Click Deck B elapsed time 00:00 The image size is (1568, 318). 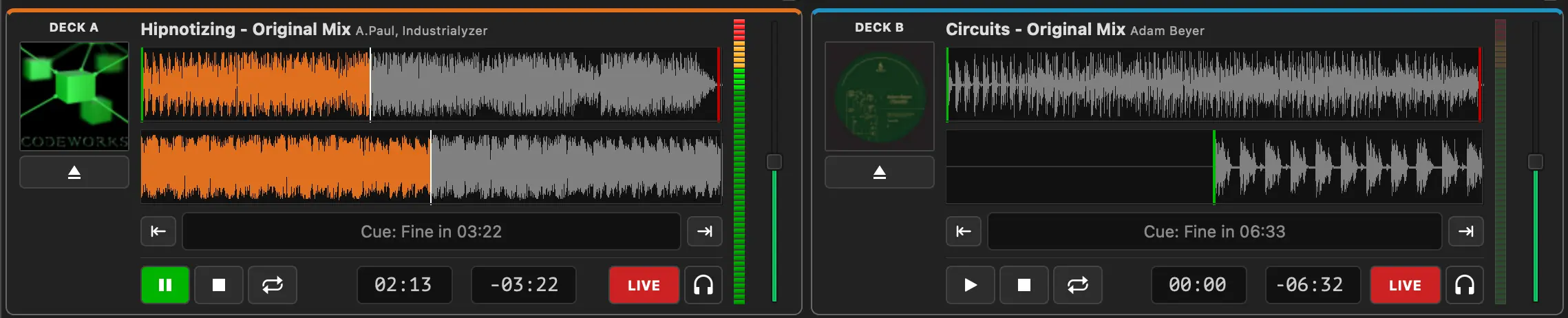coord(1198,285)
